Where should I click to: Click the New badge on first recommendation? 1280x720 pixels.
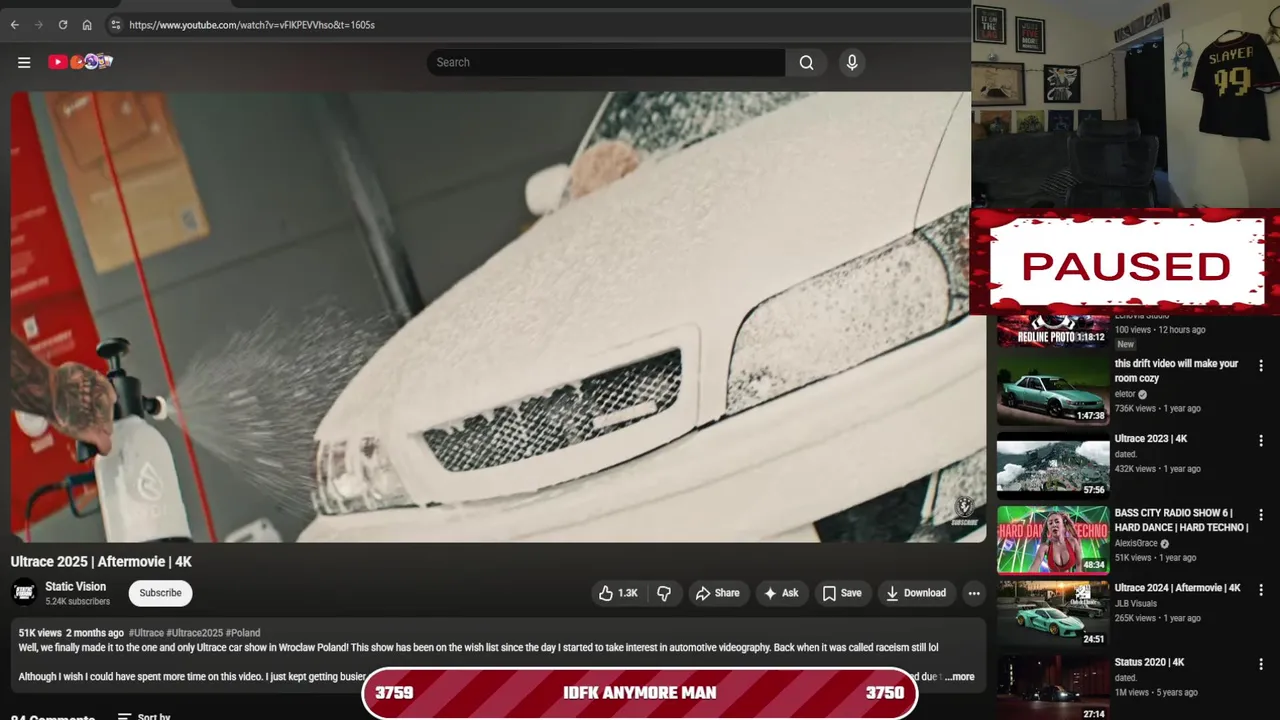(x=1125, y=344)
